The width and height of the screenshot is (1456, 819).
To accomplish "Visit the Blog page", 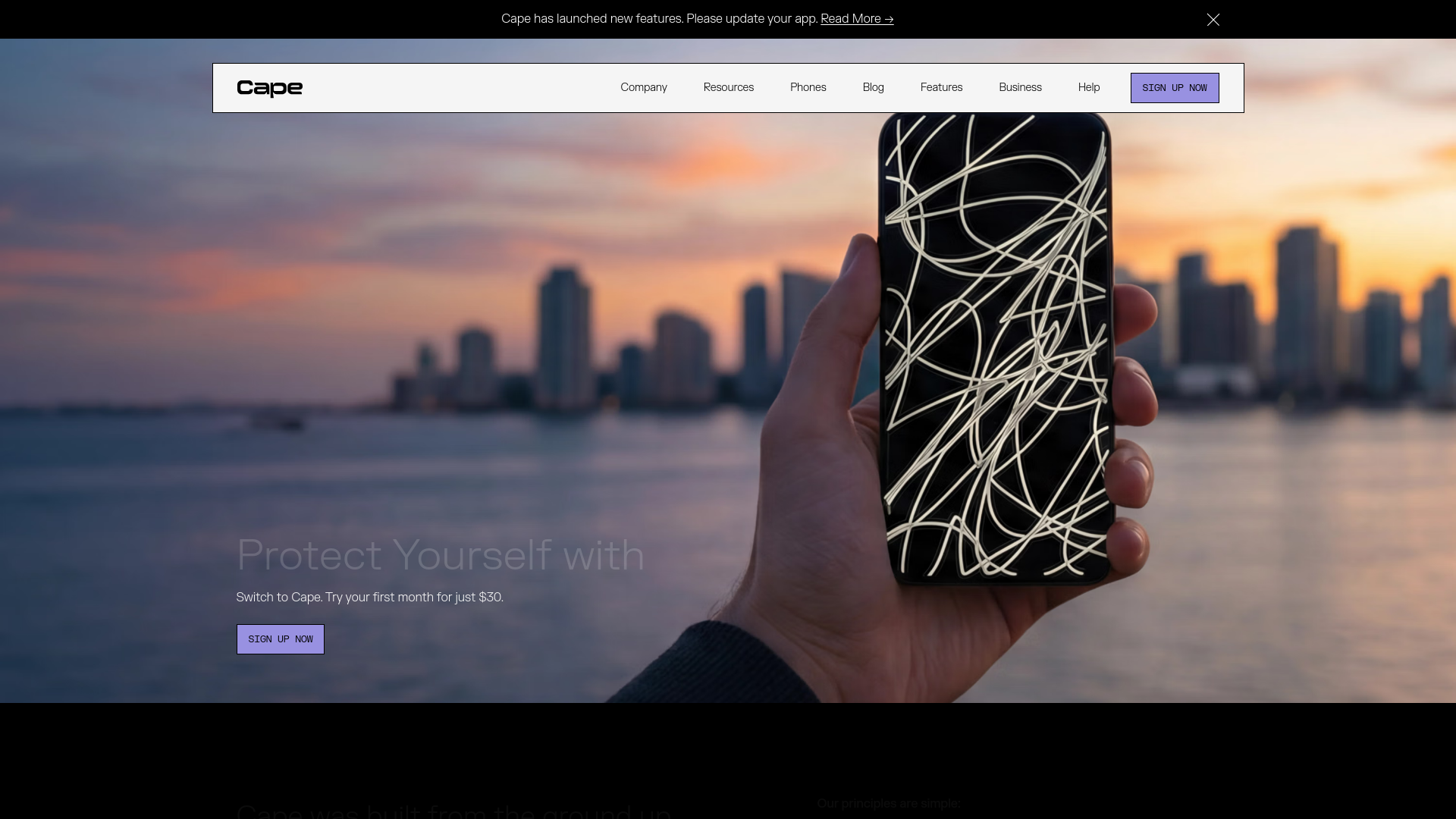I will pyautogui.click(x=874, y=87).
